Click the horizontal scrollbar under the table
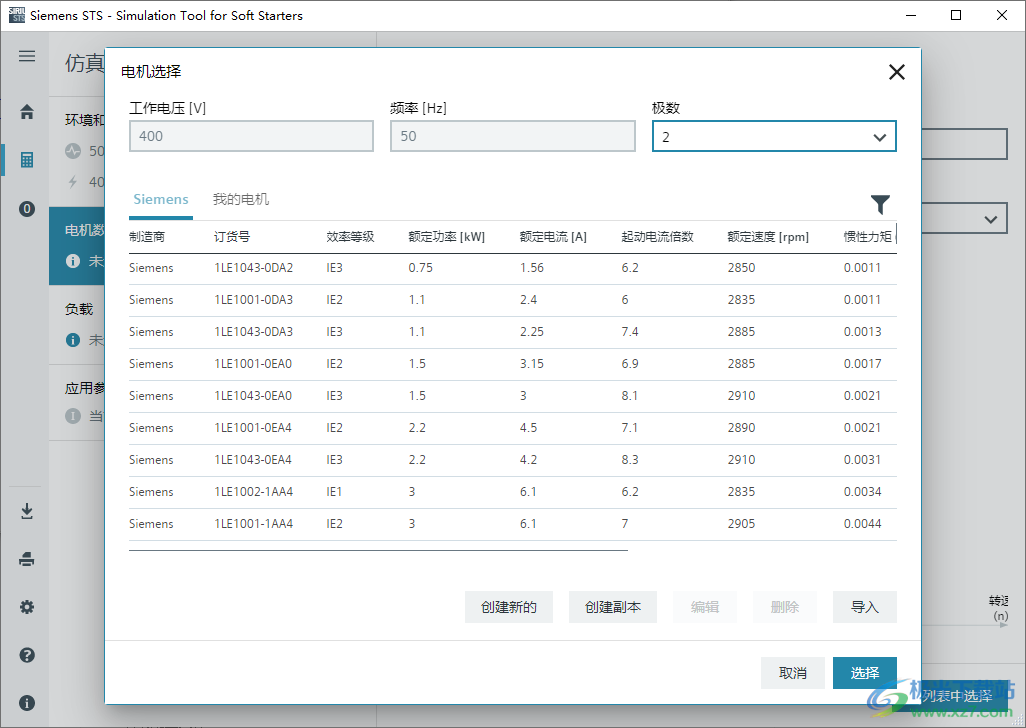 pos(378,551)
